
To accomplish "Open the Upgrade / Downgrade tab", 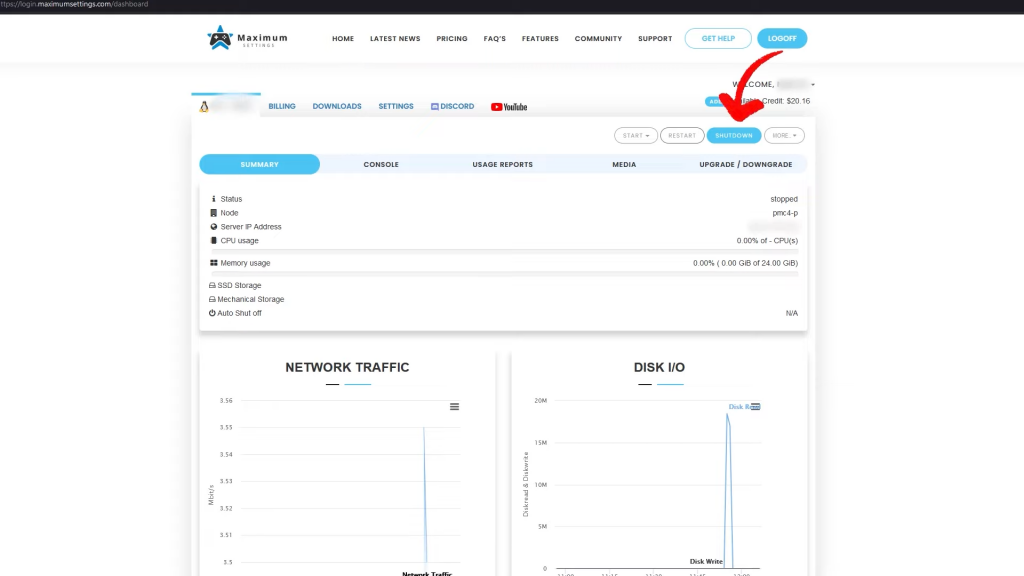I will click(745, 165).
